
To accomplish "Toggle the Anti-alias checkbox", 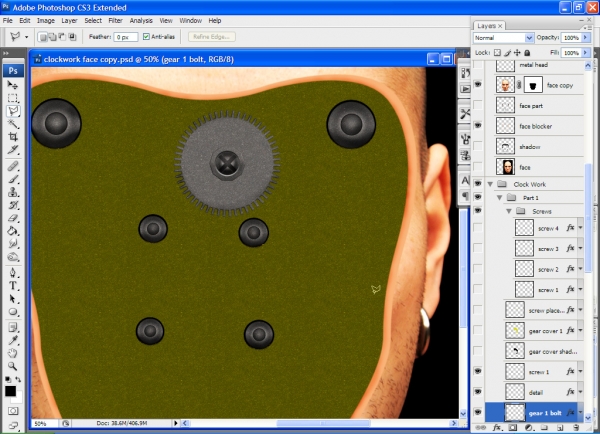I will coord(146,37).
